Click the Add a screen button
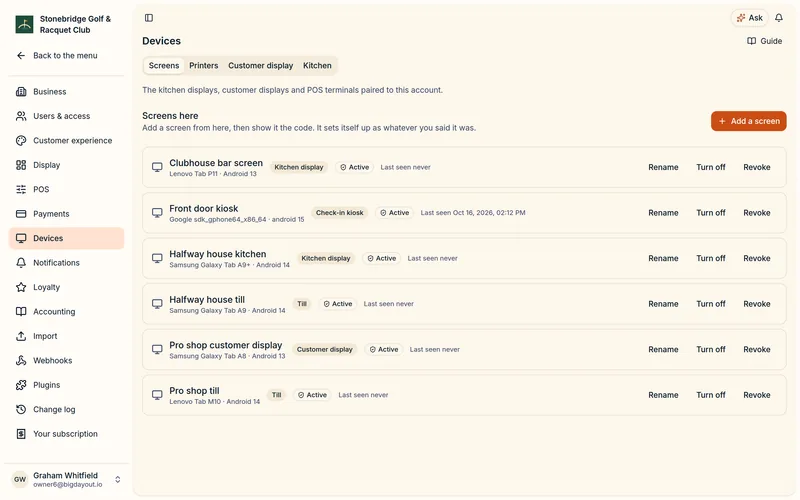Screen dimensions: 800x500 (x=748, y=121)
